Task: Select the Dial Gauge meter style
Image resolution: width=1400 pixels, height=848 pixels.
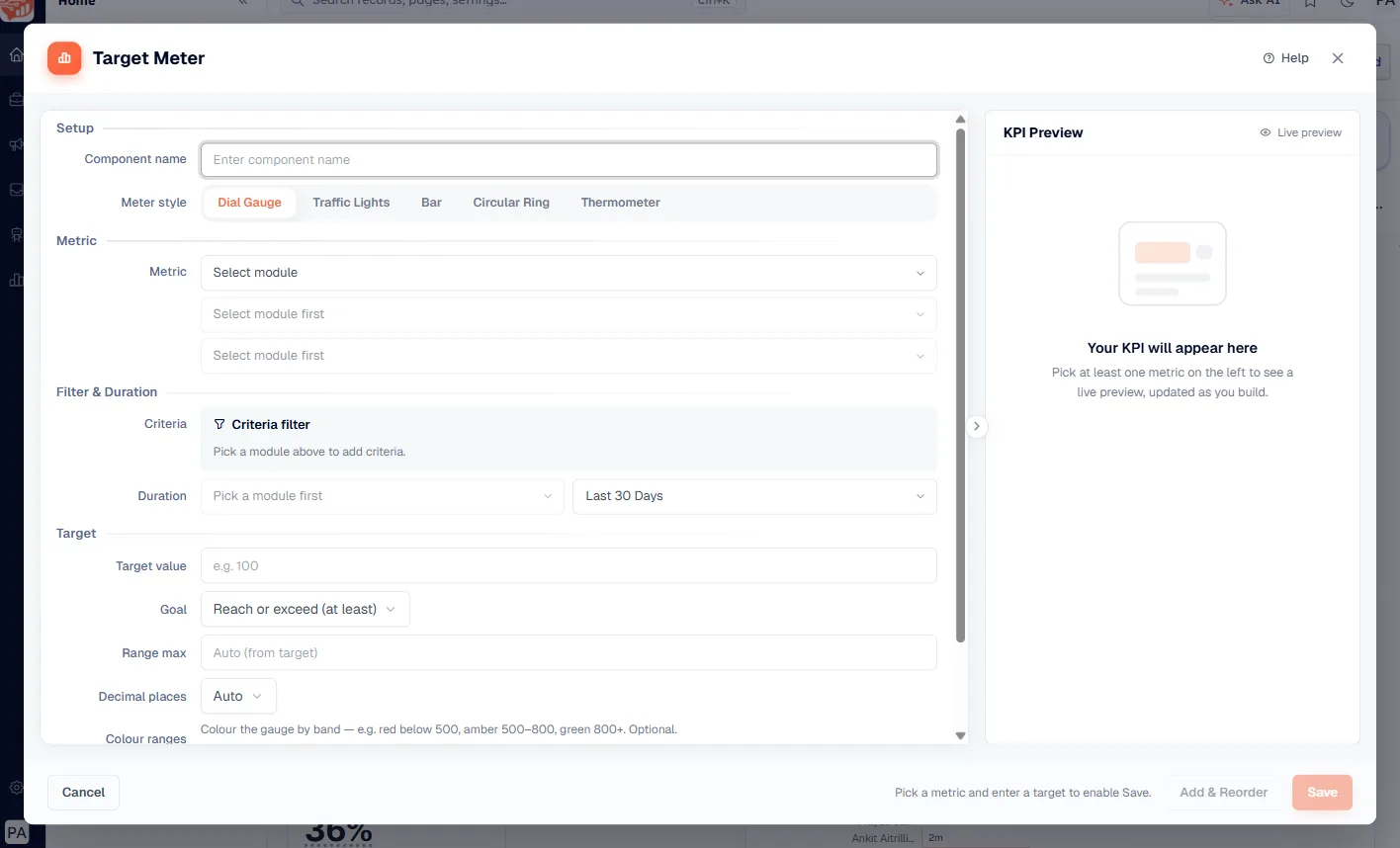Action: click(x=249, y=203)
